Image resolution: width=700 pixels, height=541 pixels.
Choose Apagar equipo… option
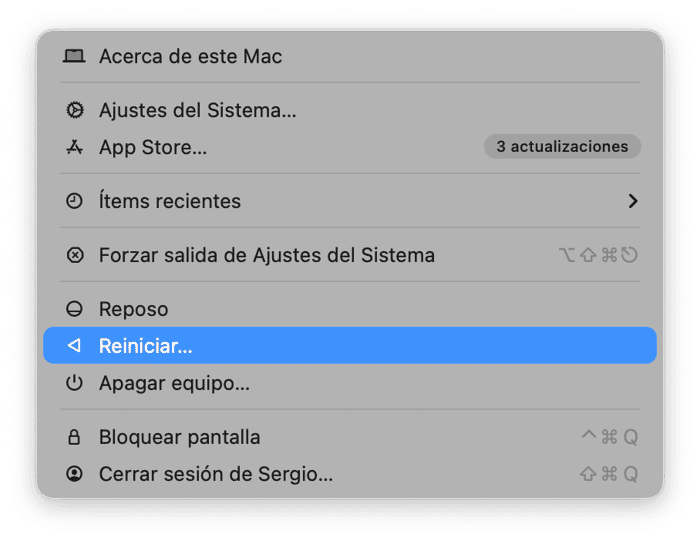[174, 383]
